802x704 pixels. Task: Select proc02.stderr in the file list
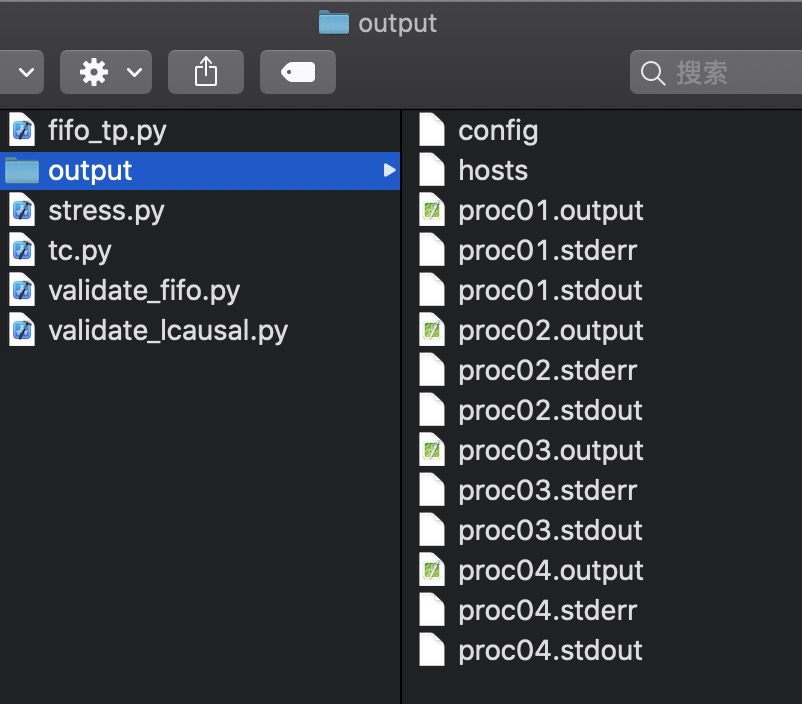[547, 370]
